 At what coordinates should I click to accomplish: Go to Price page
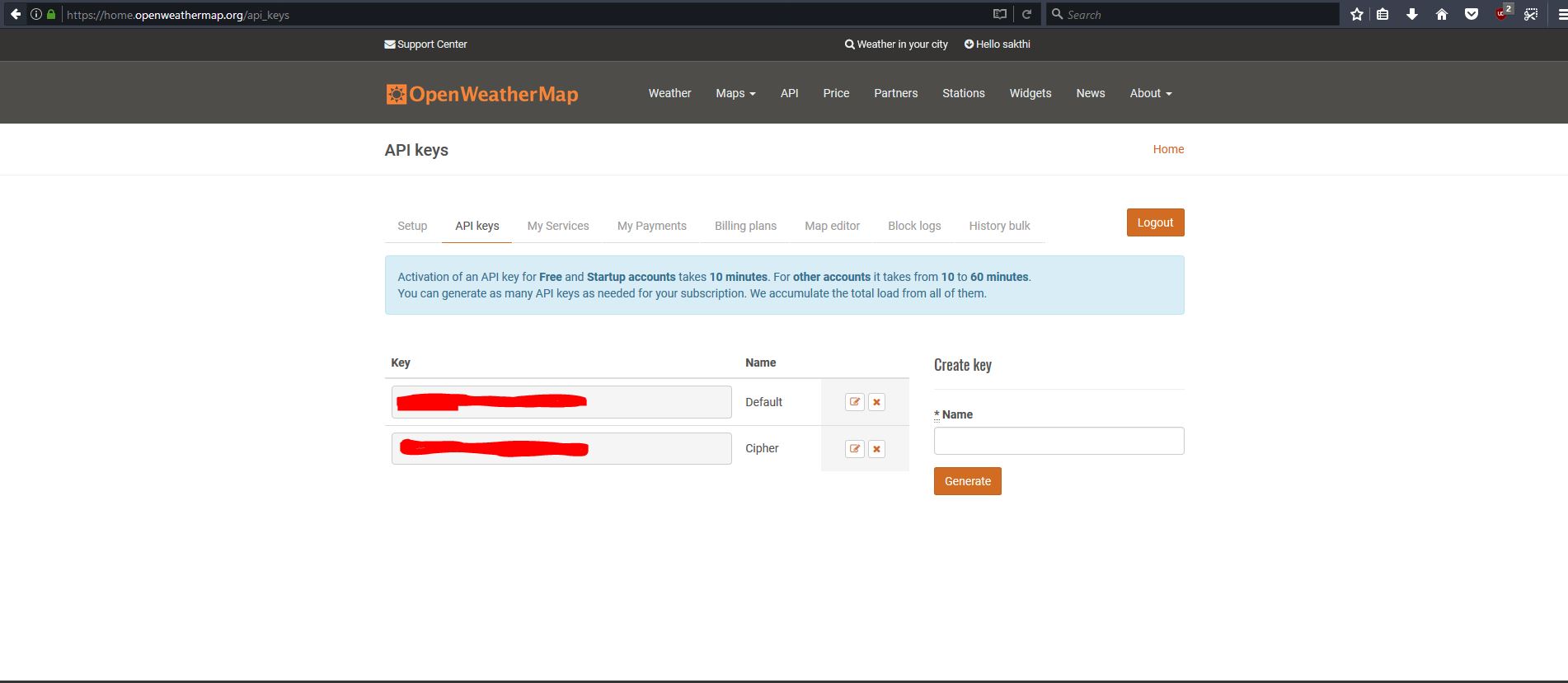836,93
